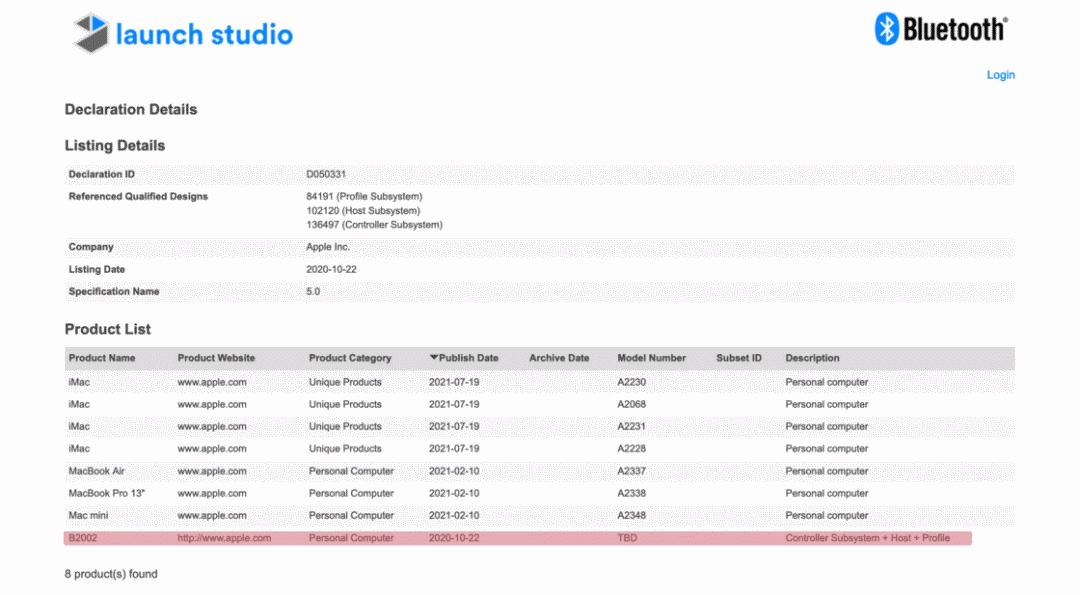Select the B2002 product name
The height and width of the screenshot is (595, 1080).
click(83, 538)
